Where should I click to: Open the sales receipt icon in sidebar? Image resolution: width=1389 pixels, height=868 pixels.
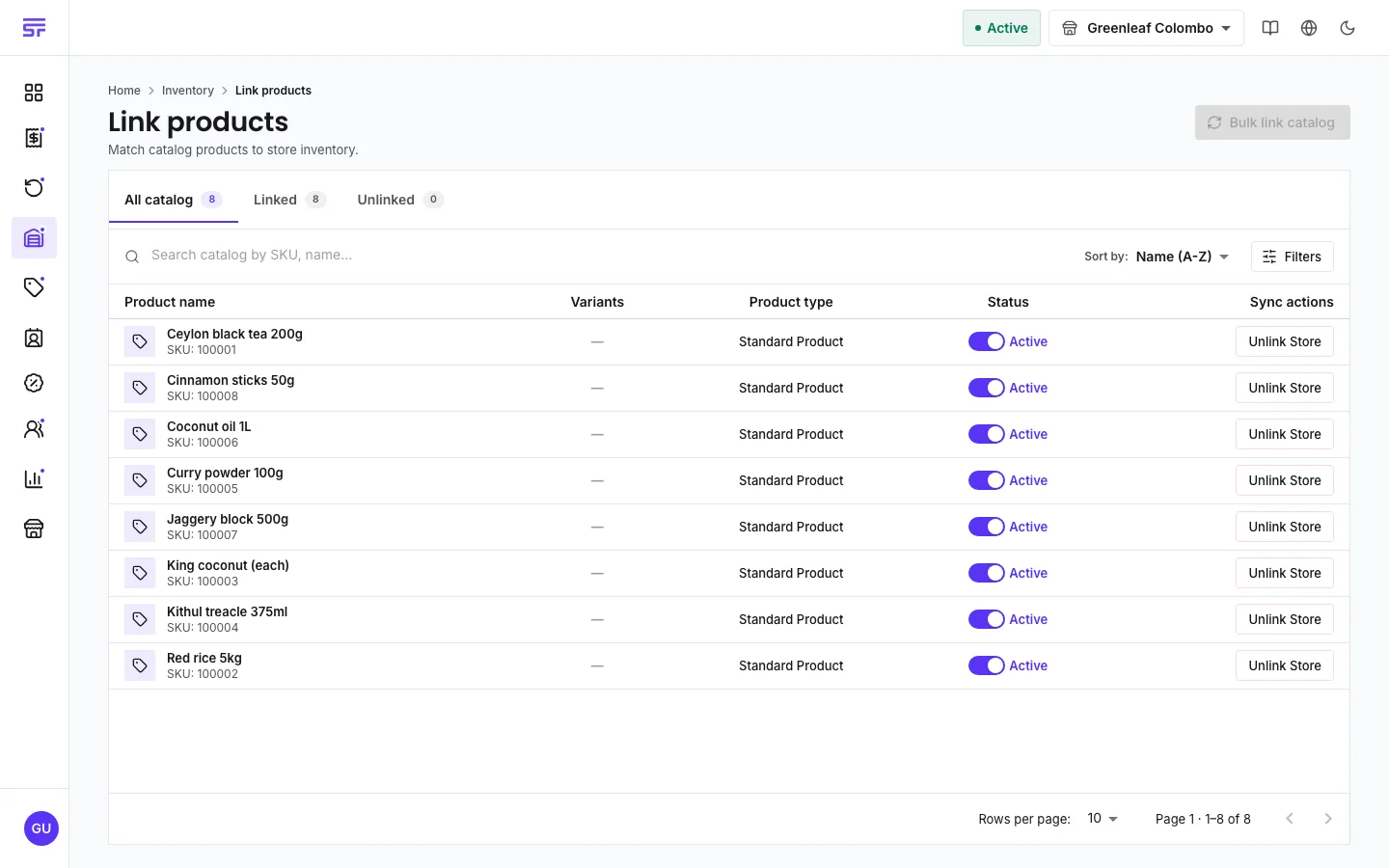(34, 138)
